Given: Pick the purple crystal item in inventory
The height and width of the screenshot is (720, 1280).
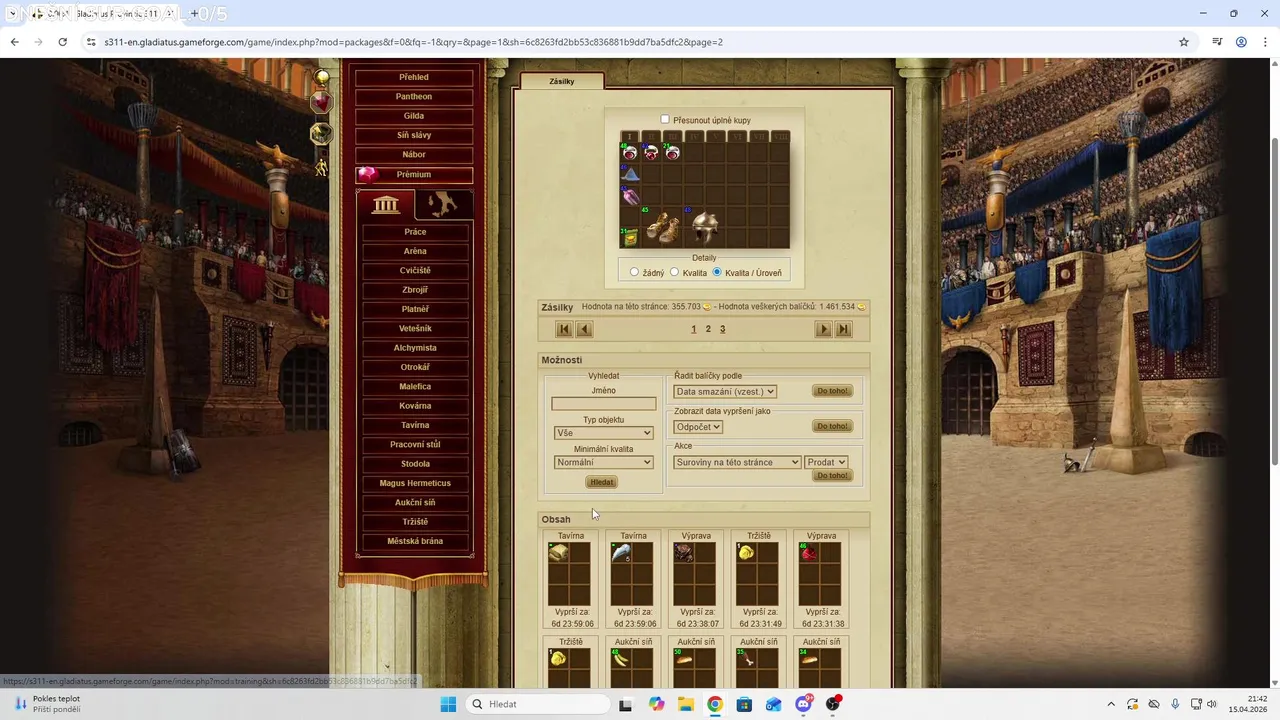Looking at the screenshot, I should click(630, 196).
